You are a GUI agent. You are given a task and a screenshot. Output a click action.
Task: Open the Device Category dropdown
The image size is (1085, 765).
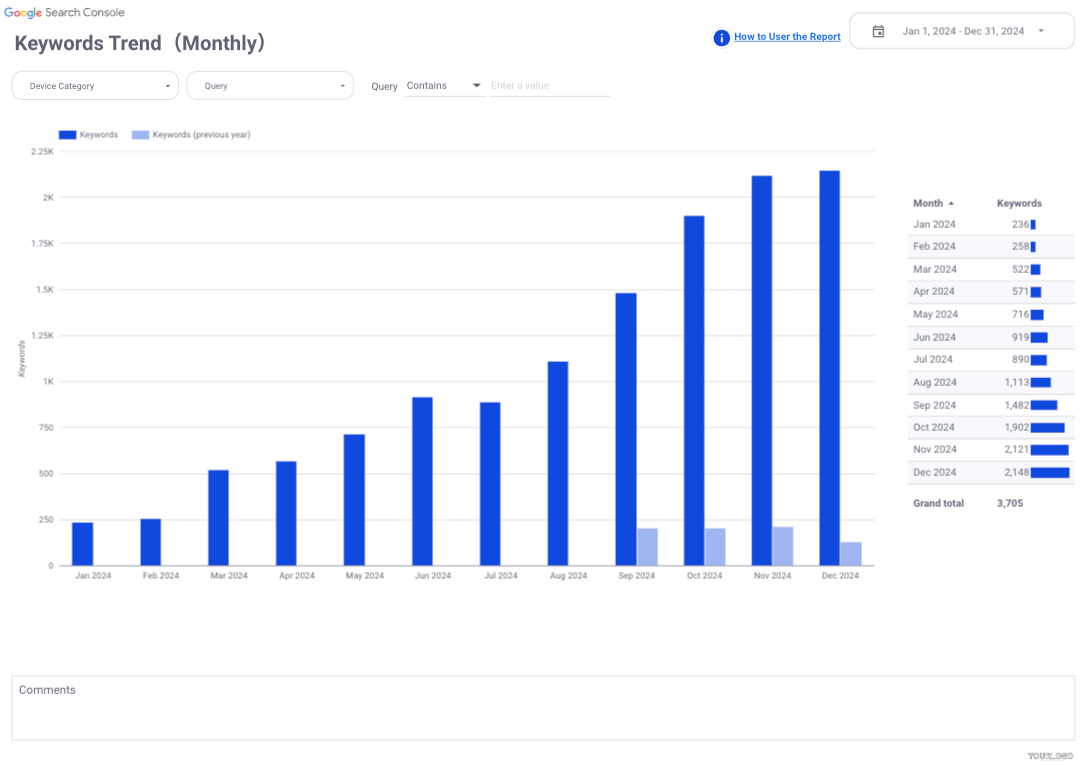95,86
